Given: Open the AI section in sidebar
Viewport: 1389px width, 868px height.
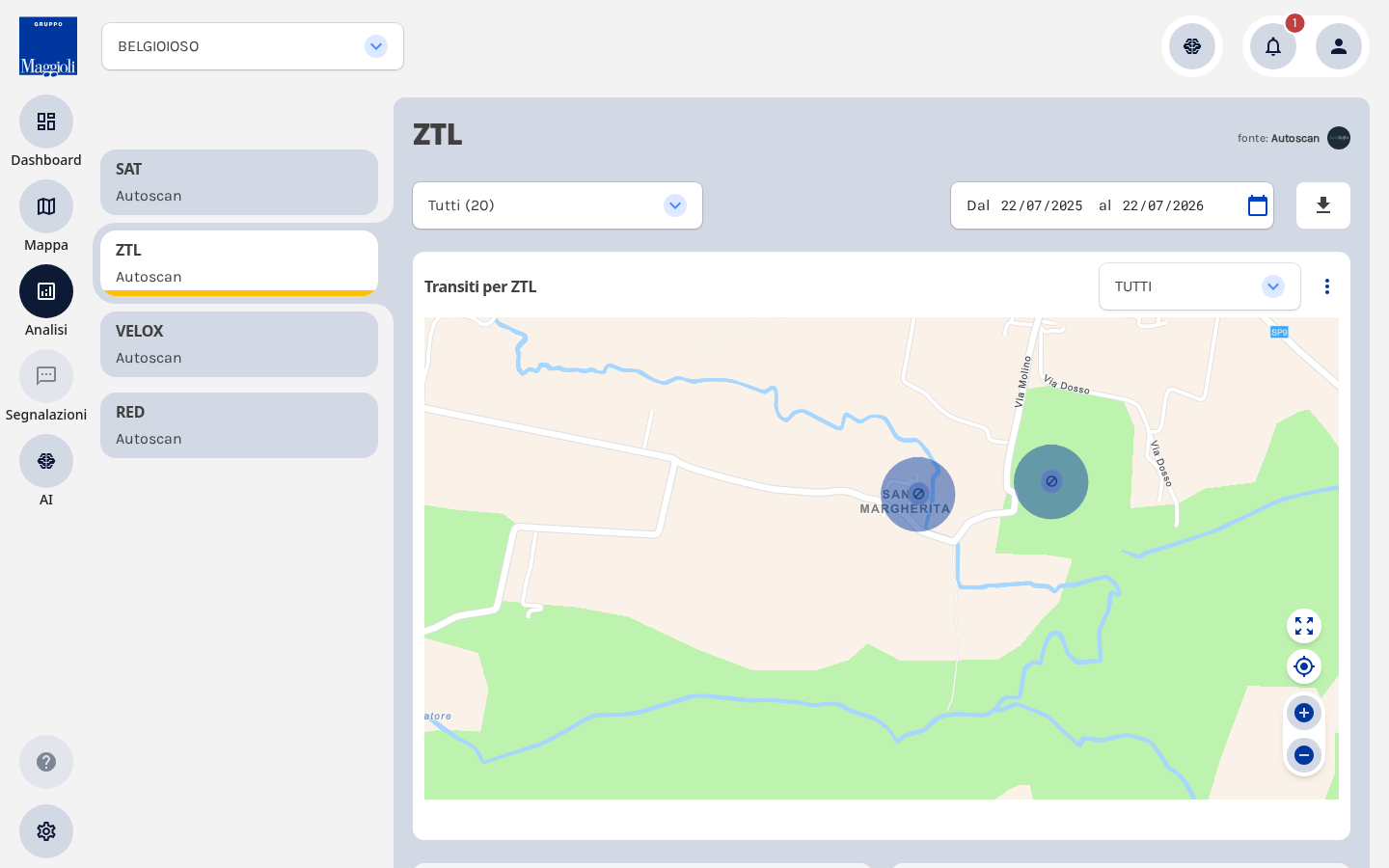Looking at the screenshot, I should 46,461.
